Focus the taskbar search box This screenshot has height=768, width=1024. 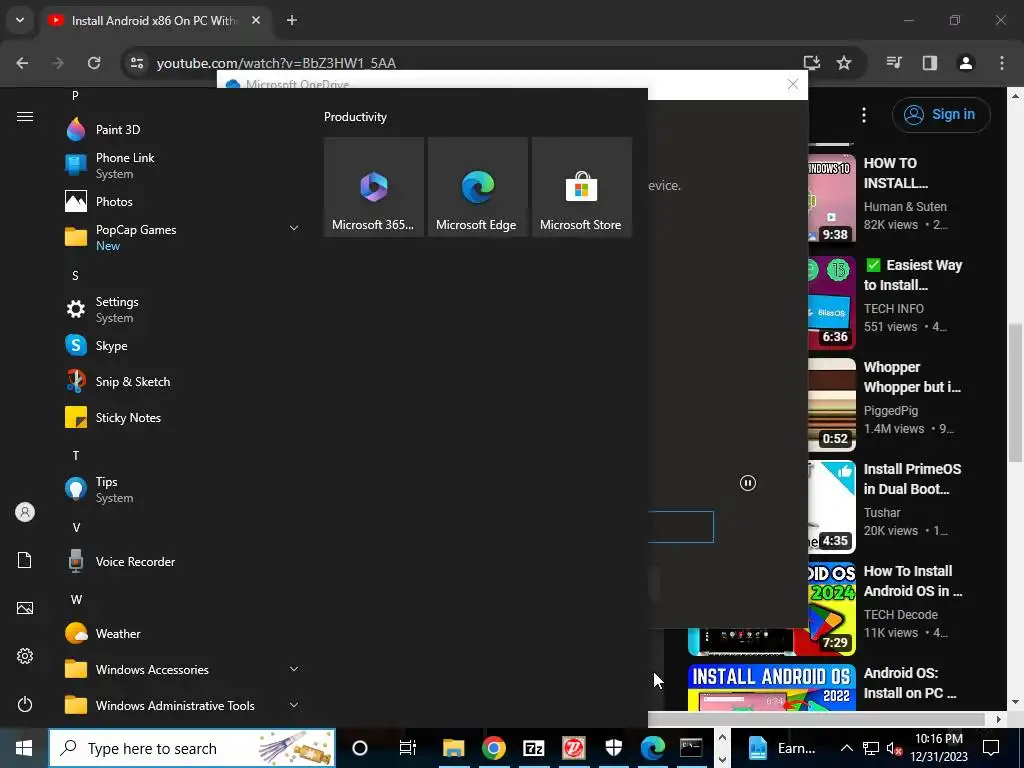[192, 748]
